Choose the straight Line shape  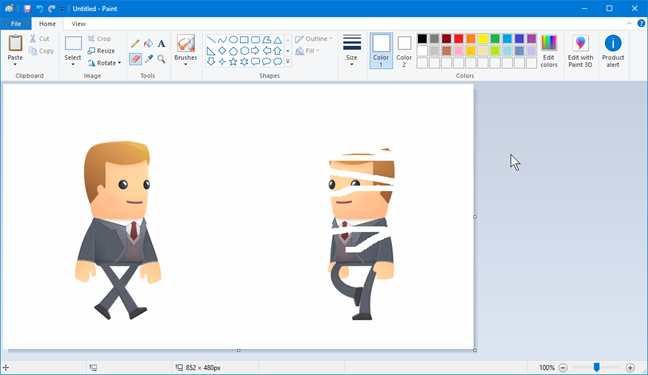click(211, 40)
